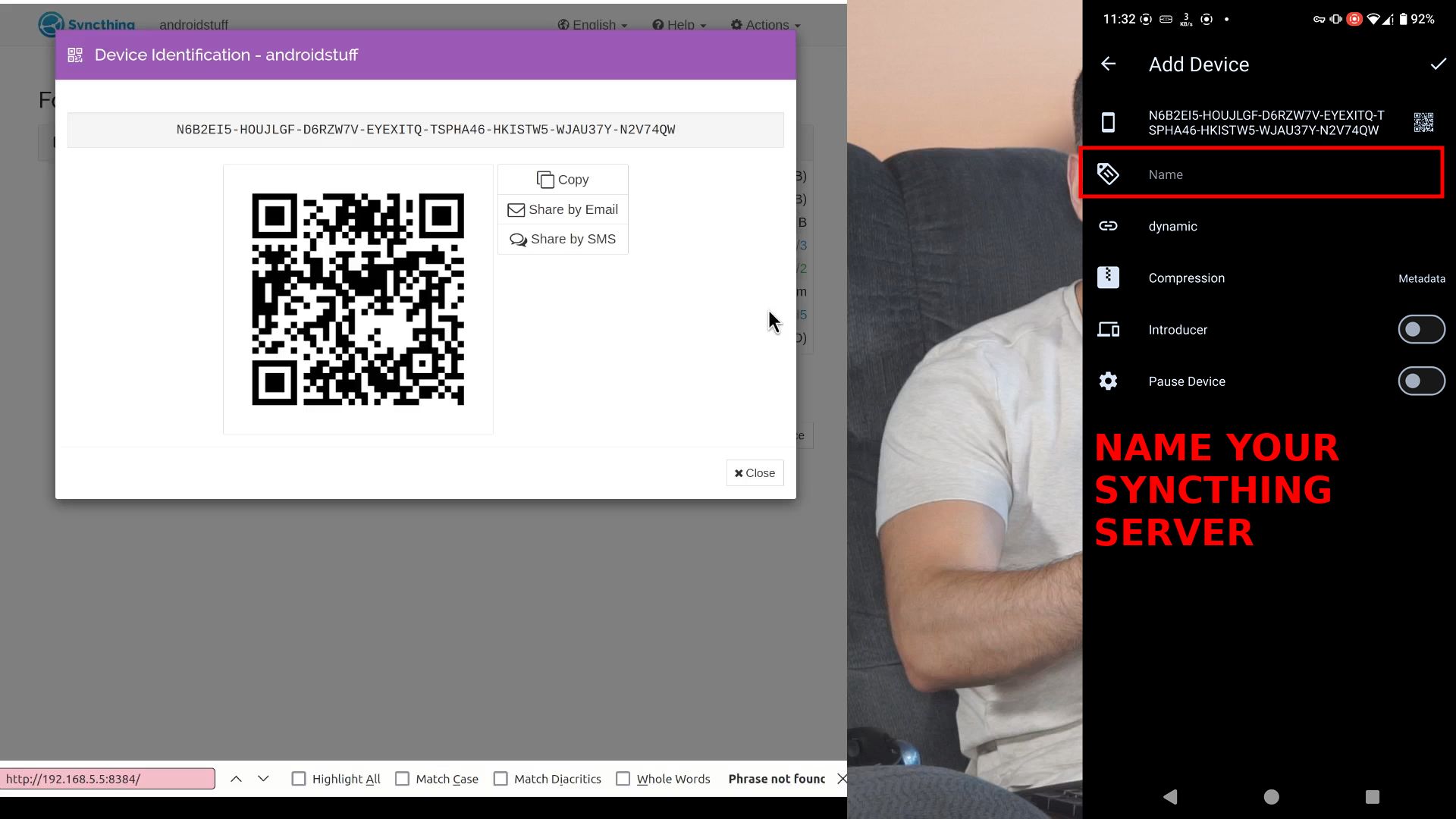The width and height of the screenshot is (1456, 819).
Task: Tap the Name input field
Action: coord(1262,174)
